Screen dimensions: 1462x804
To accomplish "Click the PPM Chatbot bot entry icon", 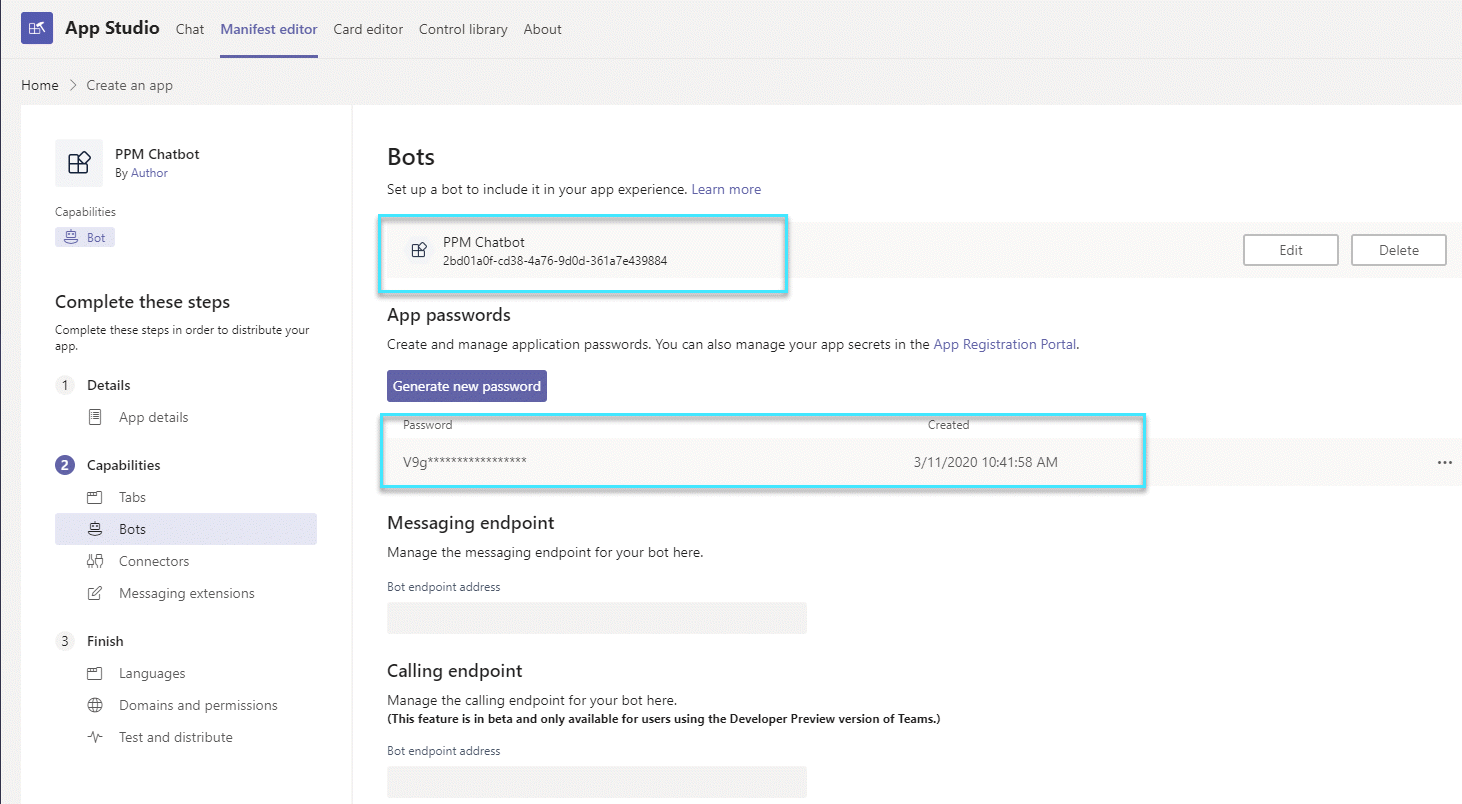I will [420, 251].
